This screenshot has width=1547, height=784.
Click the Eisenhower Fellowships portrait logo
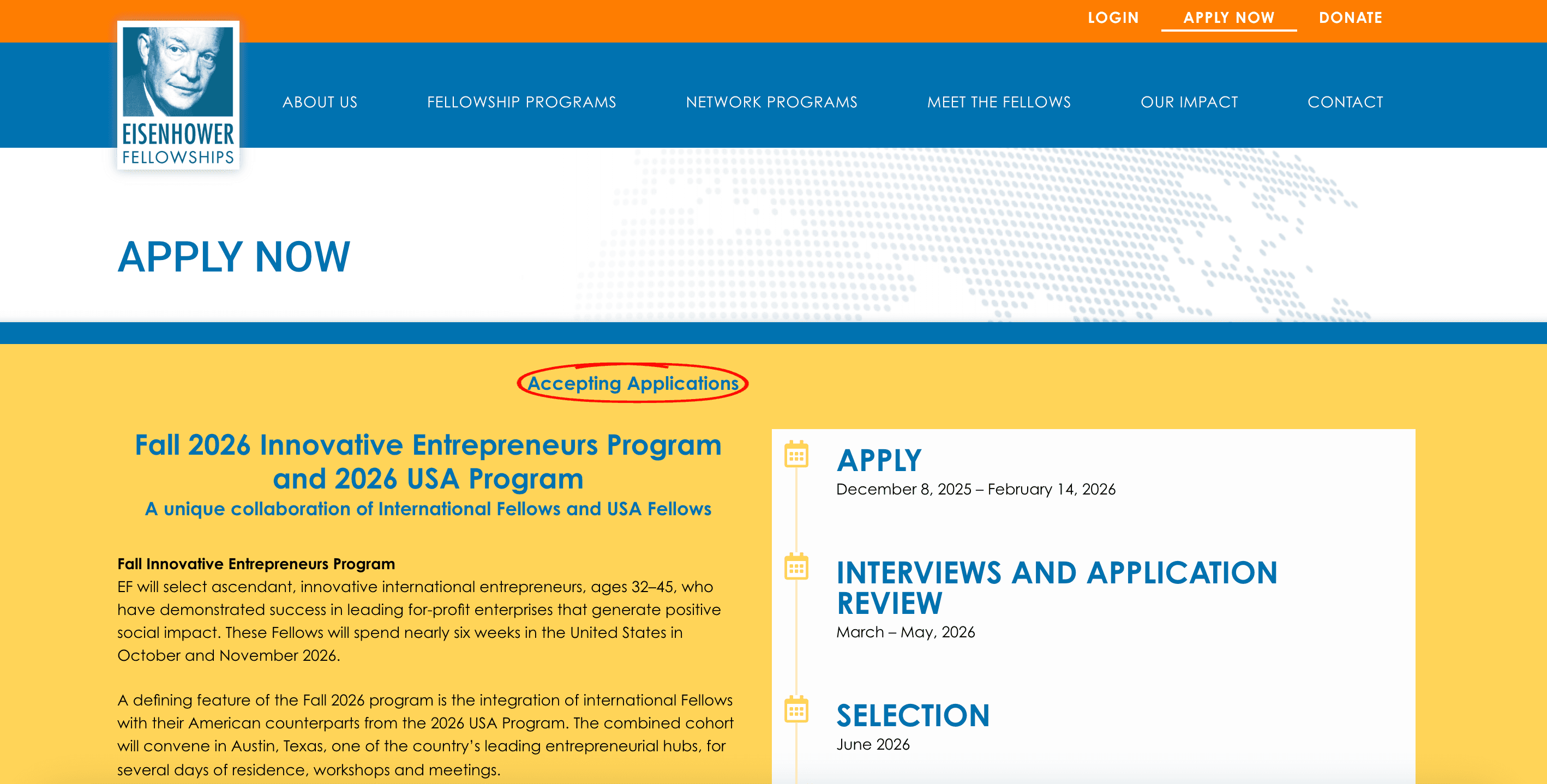point(178,96)
